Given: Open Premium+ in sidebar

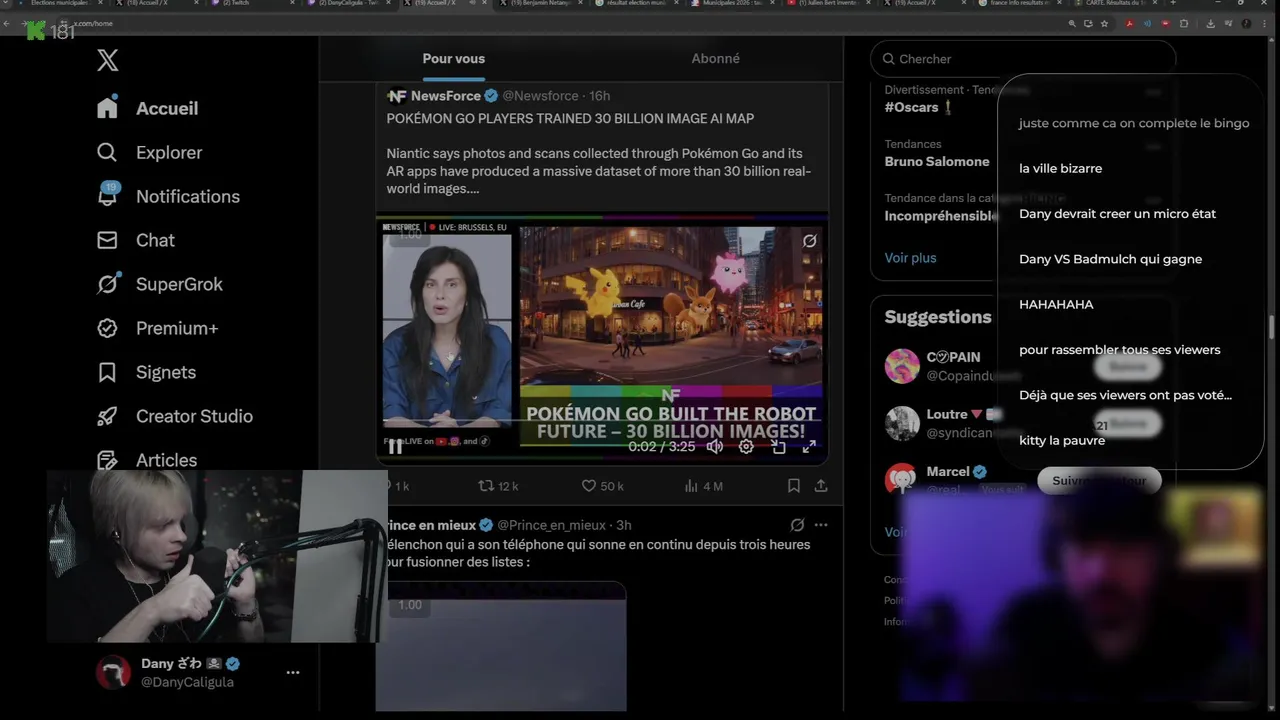Looking at the screenshot, I should click(x=157, y=328).
